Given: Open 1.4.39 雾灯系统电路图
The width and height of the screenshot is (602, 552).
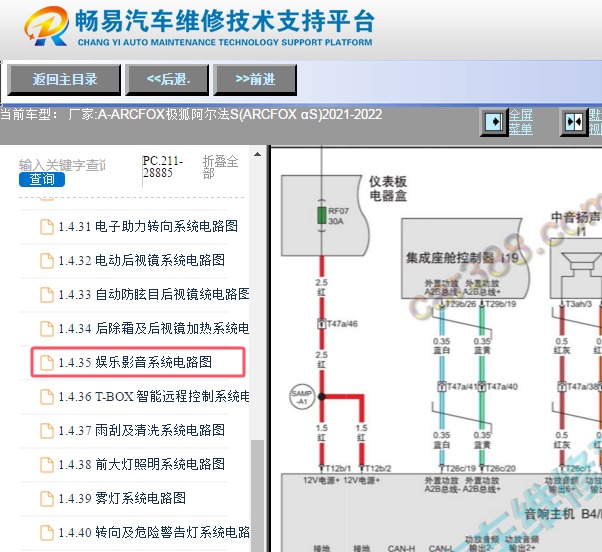Looking at the screenshot, I should coord(122,498).
